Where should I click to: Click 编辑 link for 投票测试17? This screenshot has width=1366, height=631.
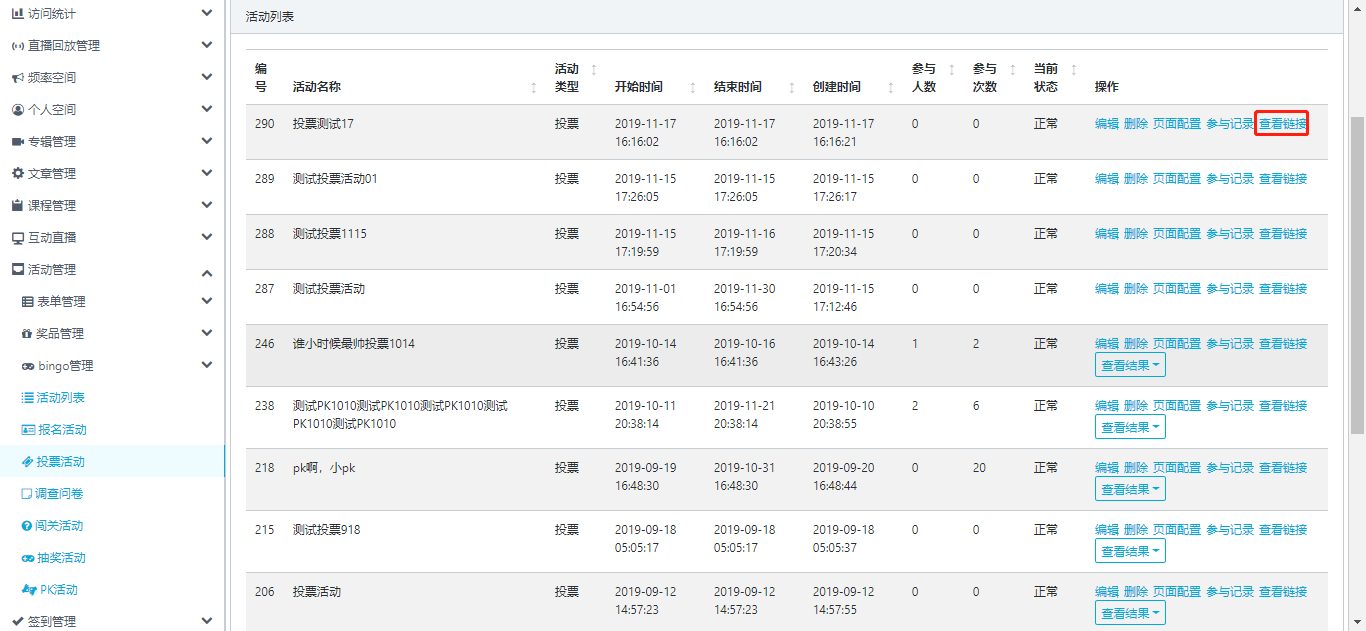[1106, 124]
